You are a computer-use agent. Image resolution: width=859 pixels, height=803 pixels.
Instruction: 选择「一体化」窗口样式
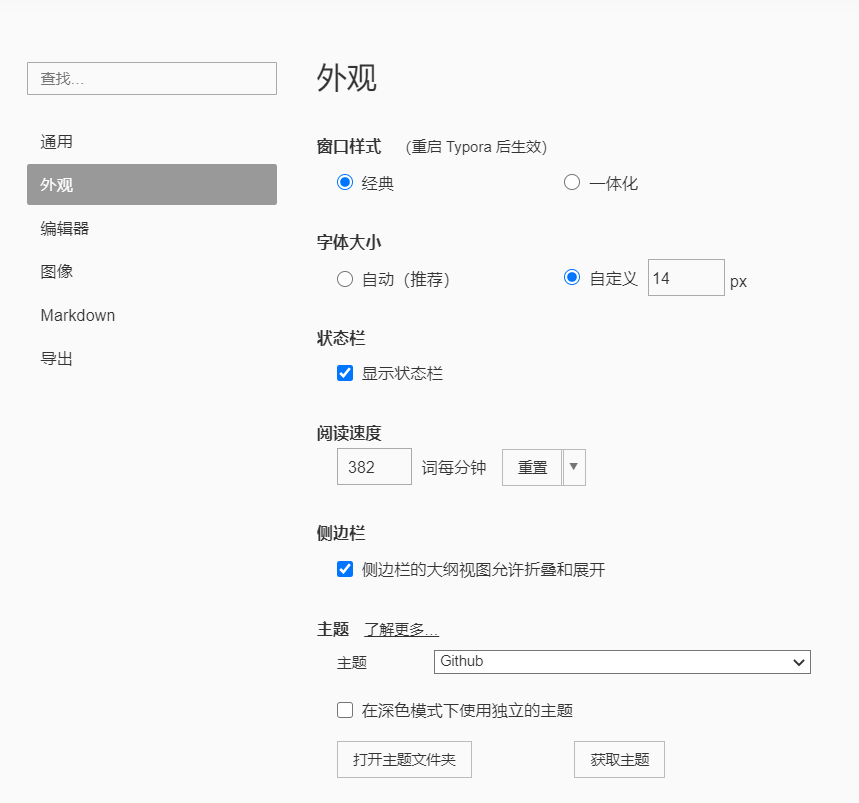click(571, 182)
